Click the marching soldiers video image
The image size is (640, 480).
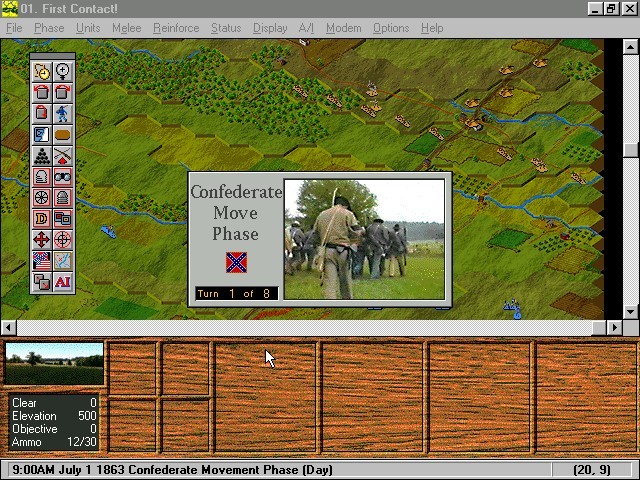[364, 239]
